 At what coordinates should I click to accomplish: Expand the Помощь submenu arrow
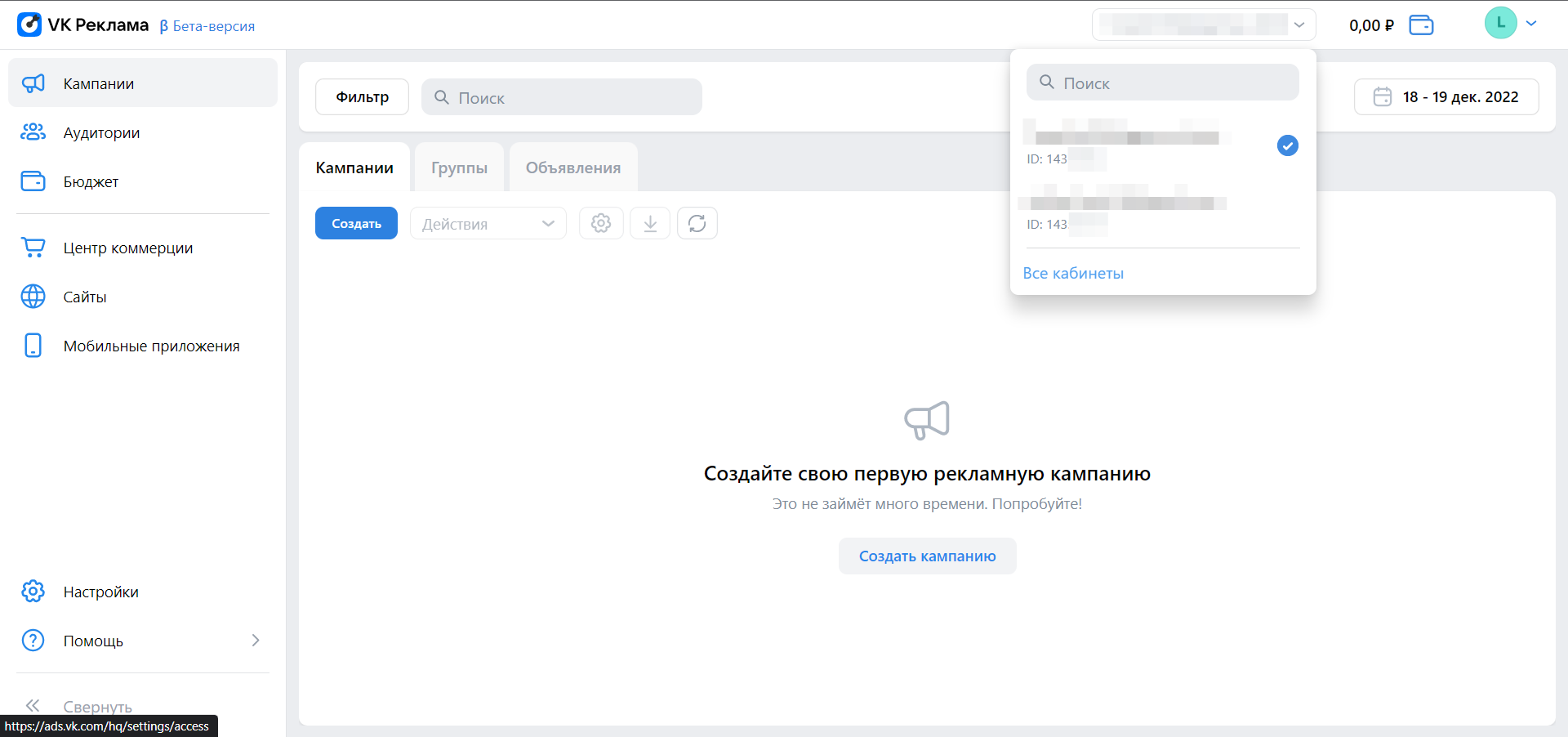(x=256, y=641)
